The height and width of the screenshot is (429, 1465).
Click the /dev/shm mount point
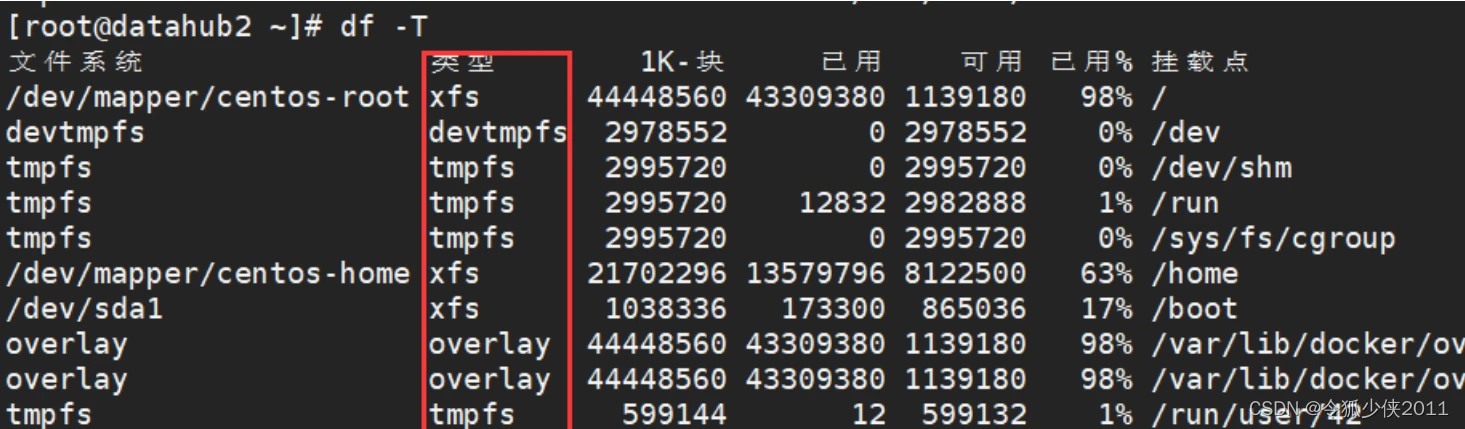tap(1221, 167)
